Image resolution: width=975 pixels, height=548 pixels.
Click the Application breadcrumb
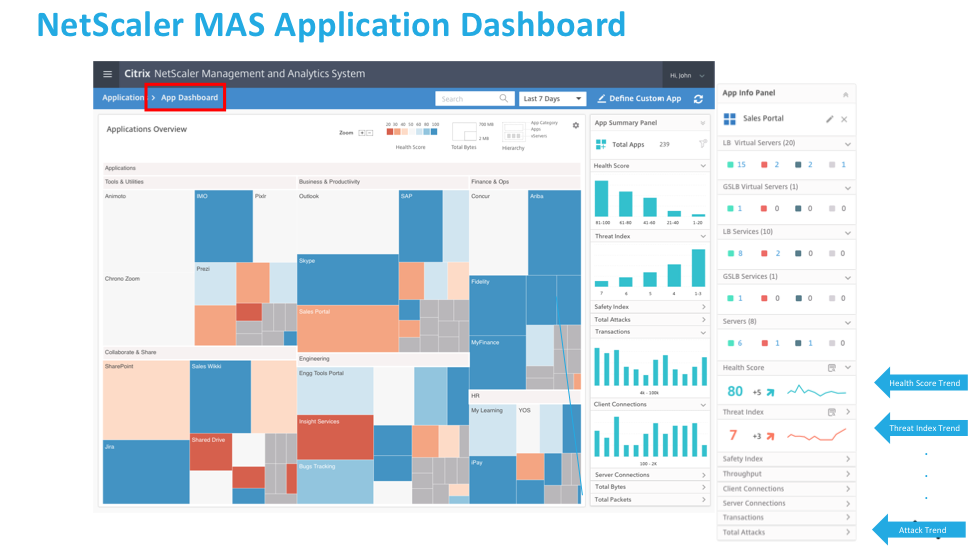[123, 98]
